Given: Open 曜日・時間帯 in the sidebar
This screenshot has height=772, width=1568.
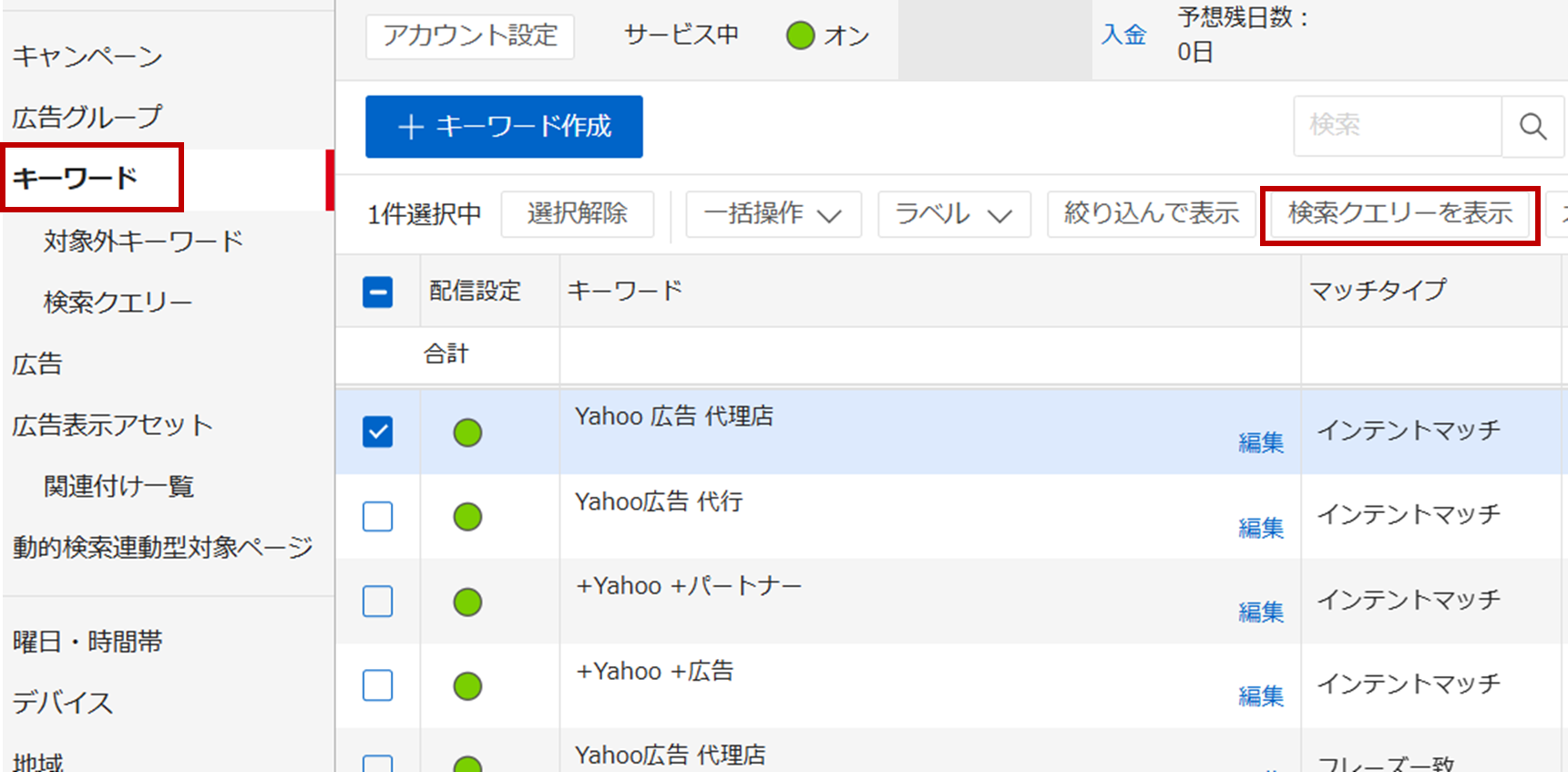Looking at the screenshot, I should pos(87,642).
